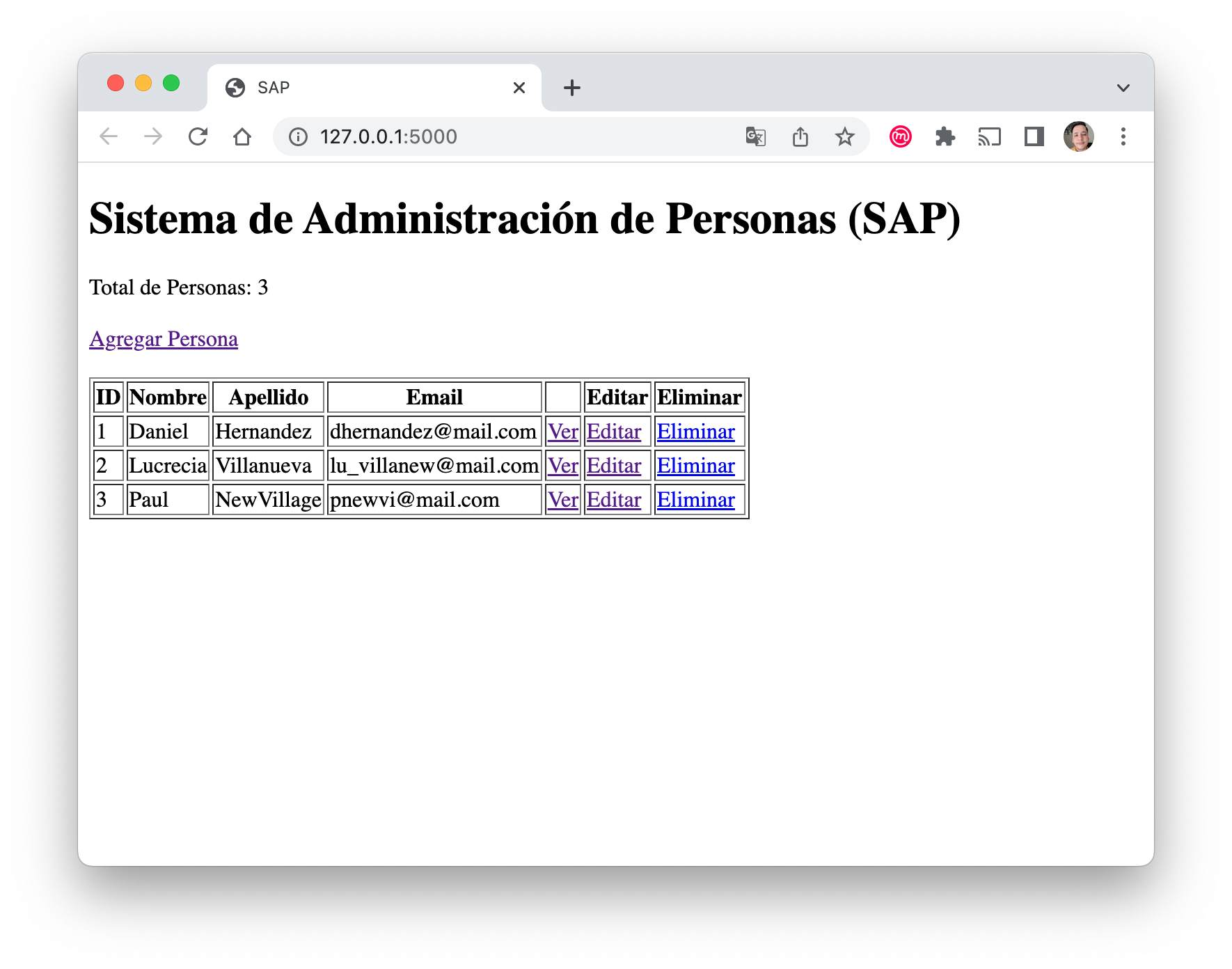Click Ver for Paul NewVillage
This screenshot has width=1232, height=969.
point(562,499)
